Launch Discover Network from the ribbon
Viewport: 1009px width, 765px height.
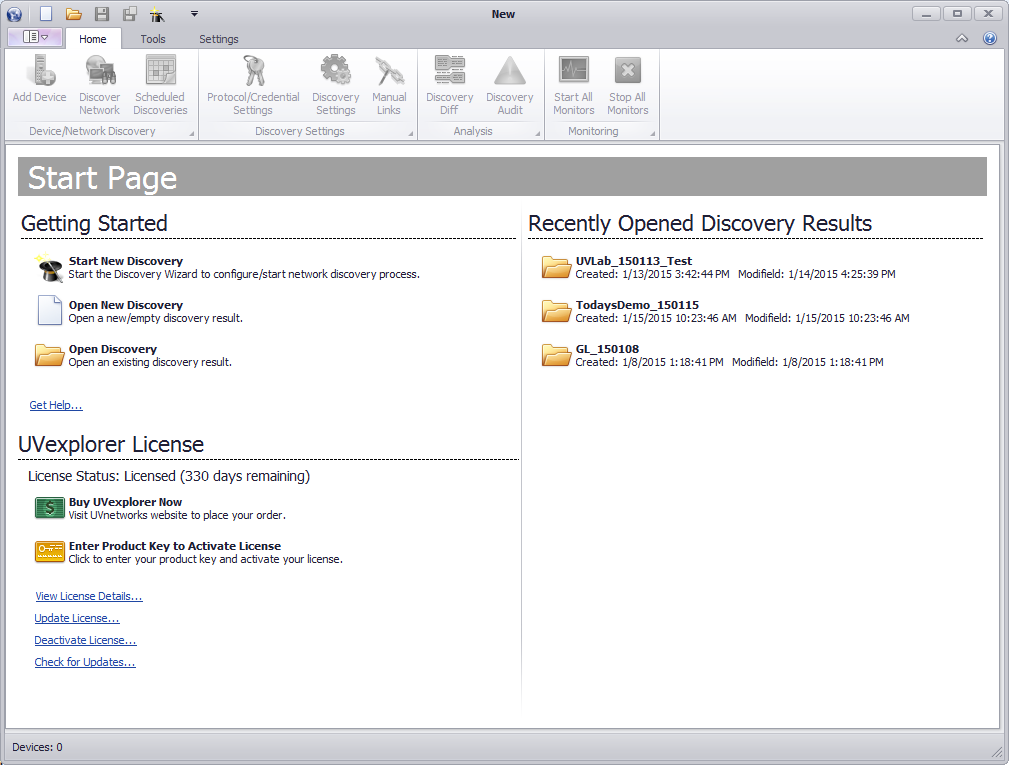pyautogui.click(x=100, y=85)
